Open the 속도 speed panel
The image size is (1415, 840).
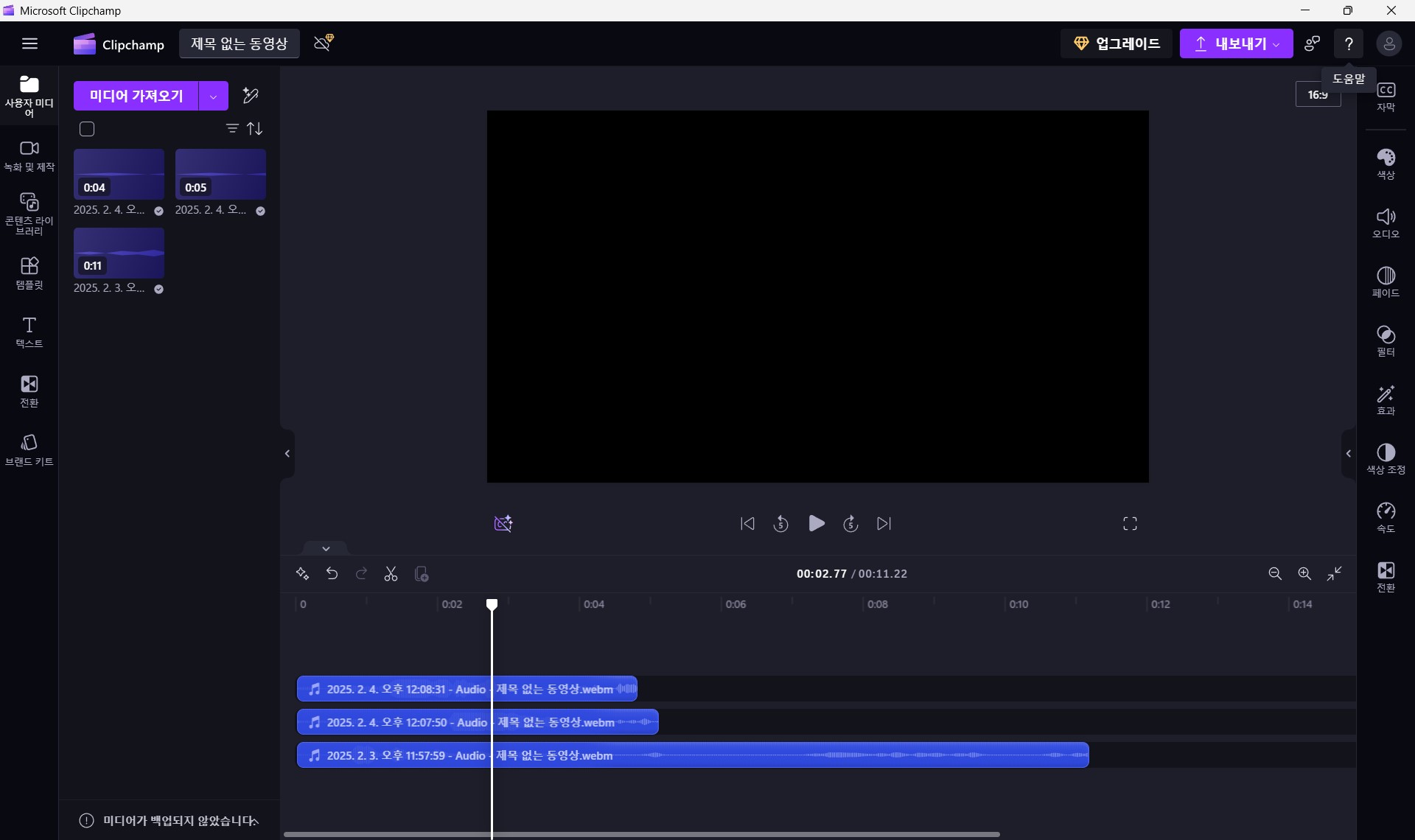tap(1386, 517)
